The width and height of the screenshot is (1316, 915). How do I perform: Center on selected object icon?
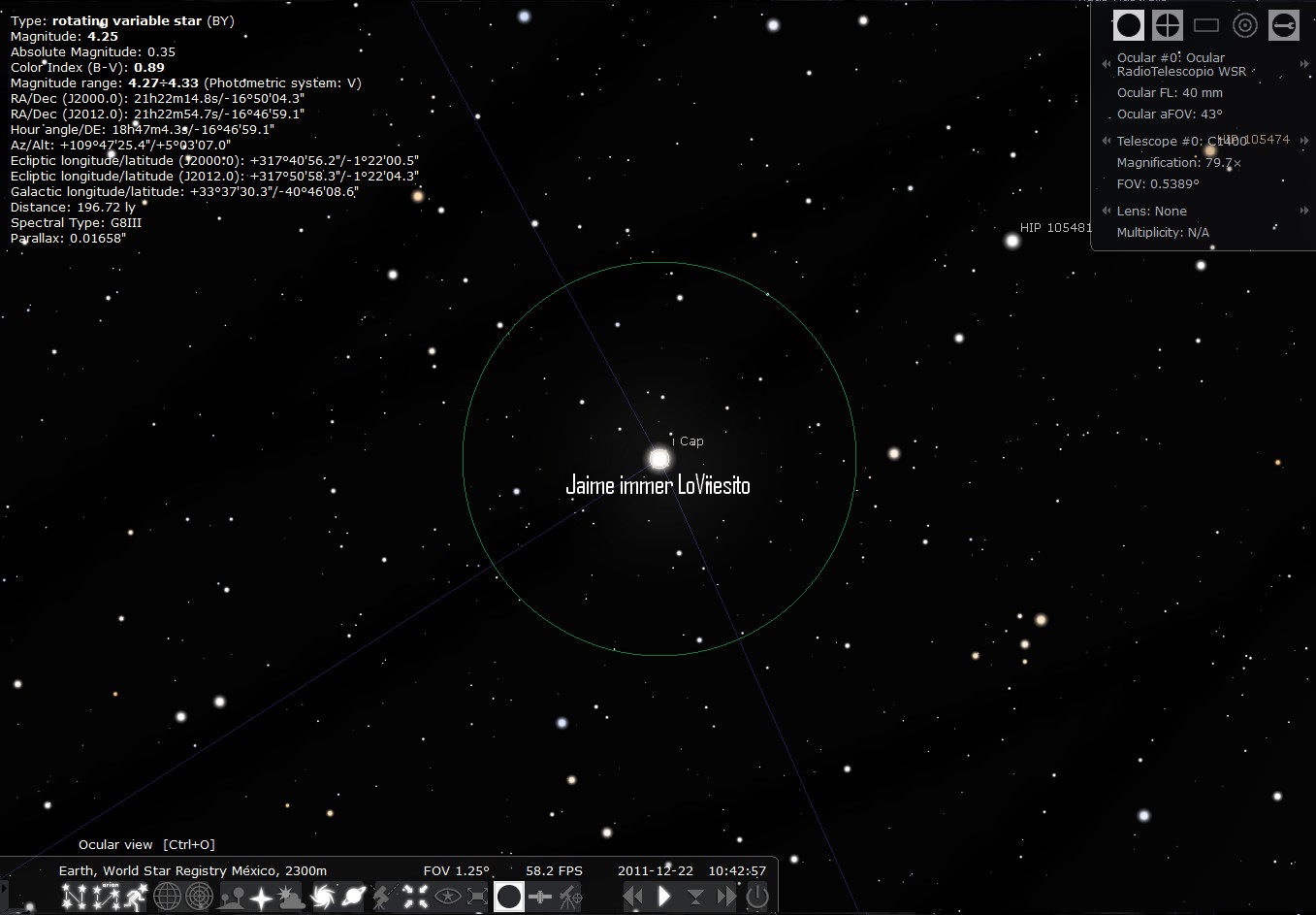416,898
